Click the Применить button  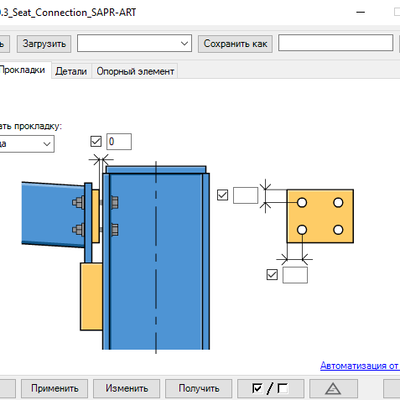pos(55,388)
